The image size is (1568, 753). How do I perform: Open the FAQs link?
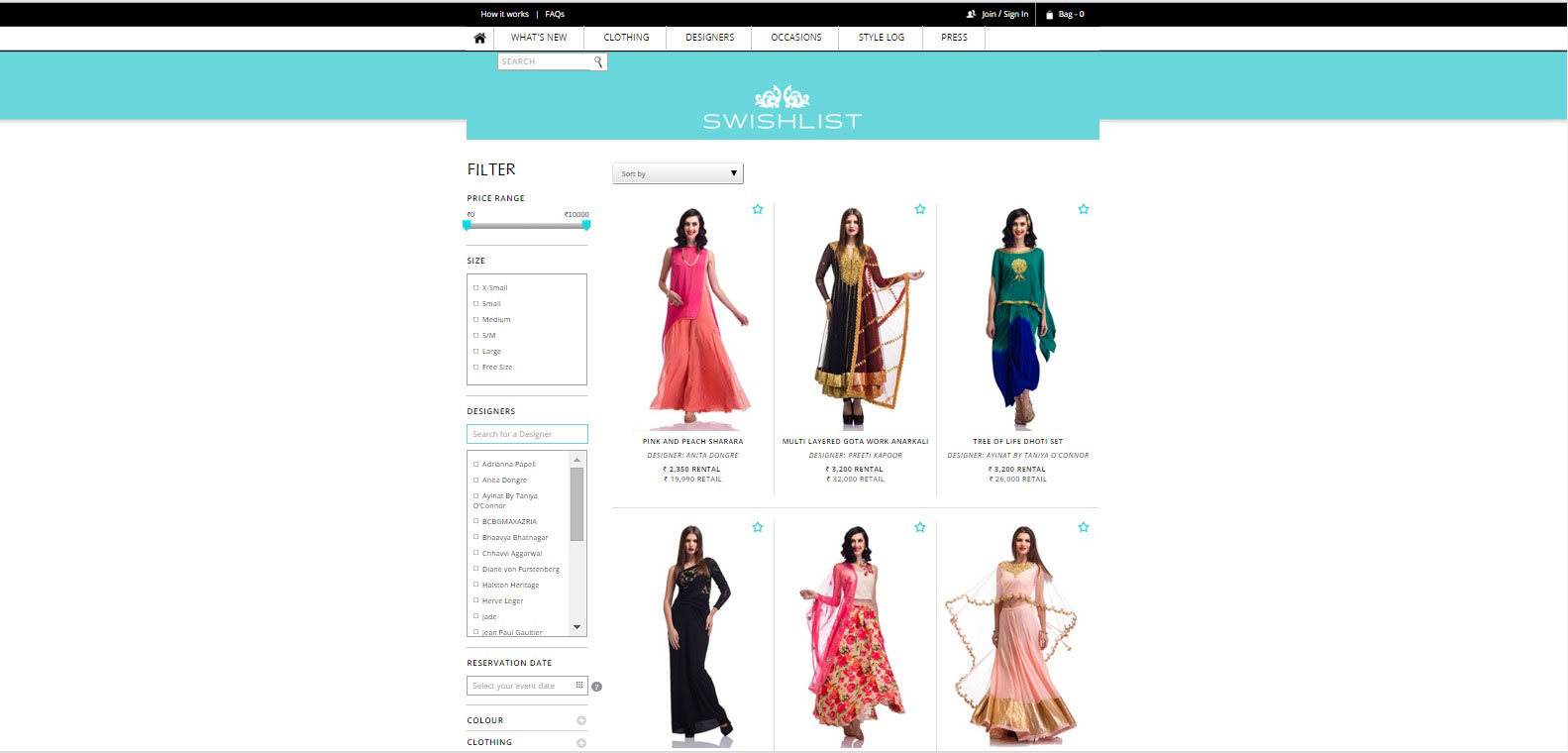click(x=555, y=14)
